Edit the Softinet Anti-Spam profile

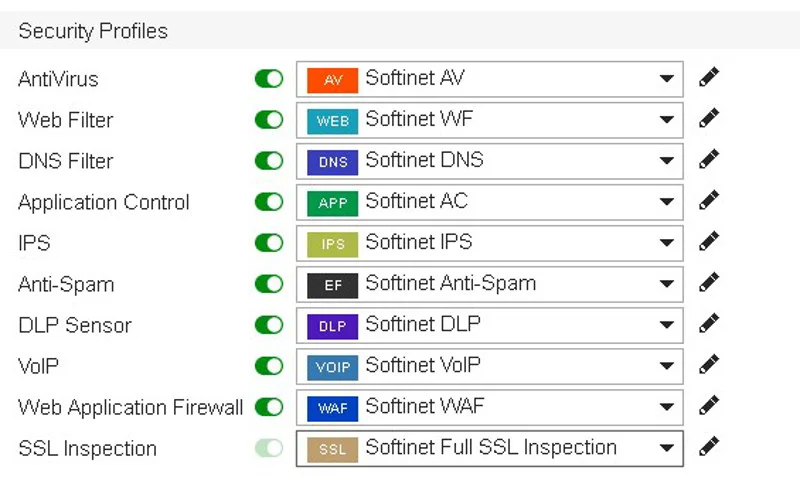click(709, 282)
